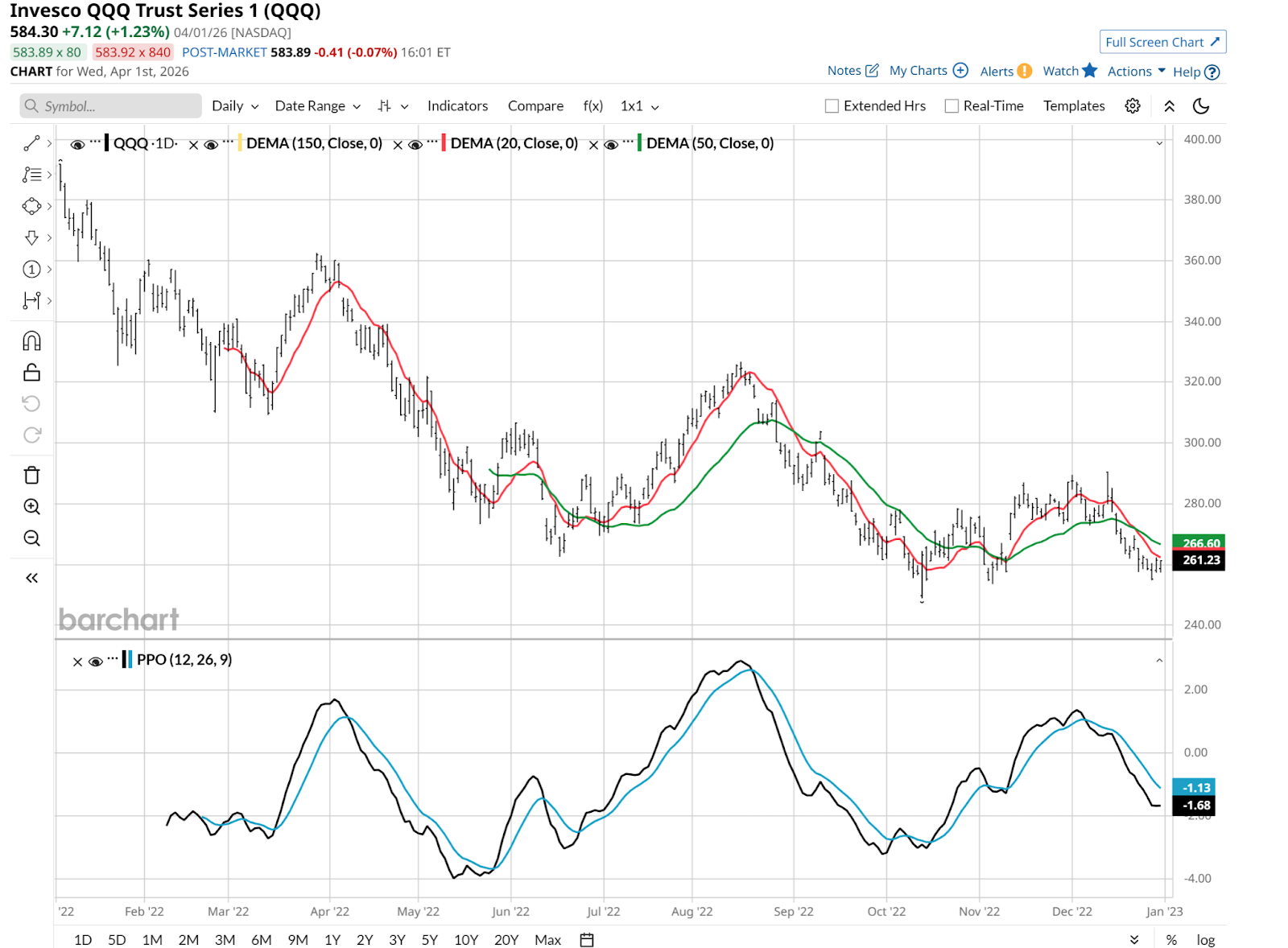Toggle the magnet snap tool

(x=31, y=341)
